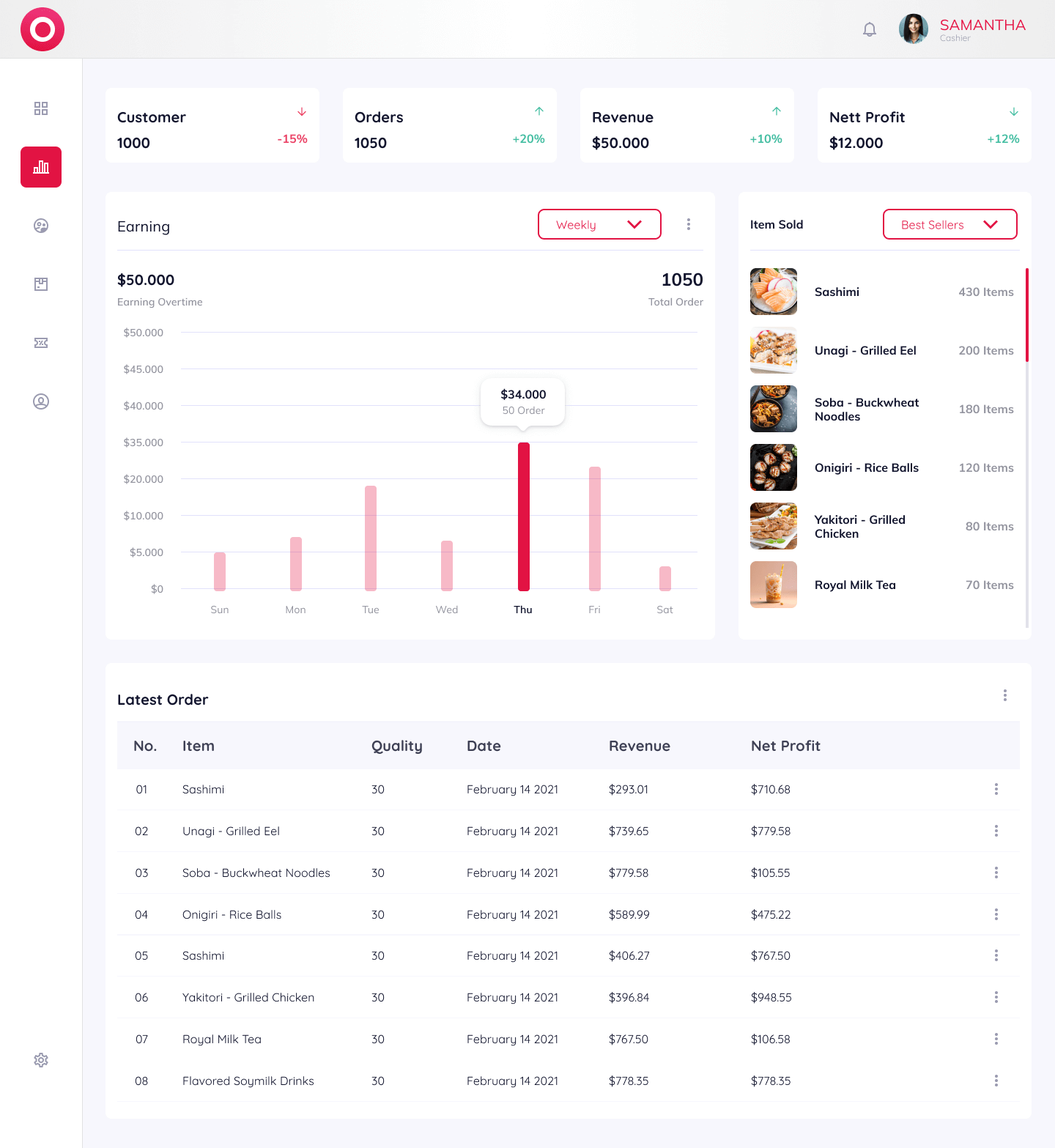Click the Net Profit column header
This screenshot has width=1055, height=1148.
pos(785,746)
